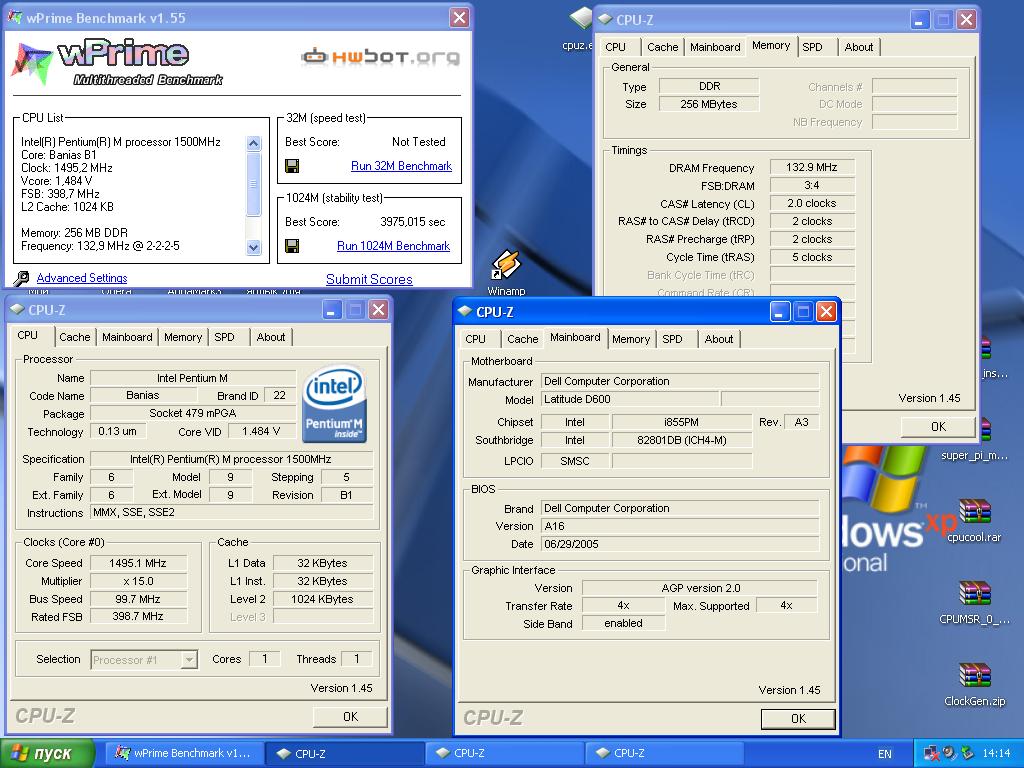Image resolution: width=1024 pixels, height=768 pixels.
Task: Click the Instructions field MMX, SSE, SSE2
Action: coord(231,513)
